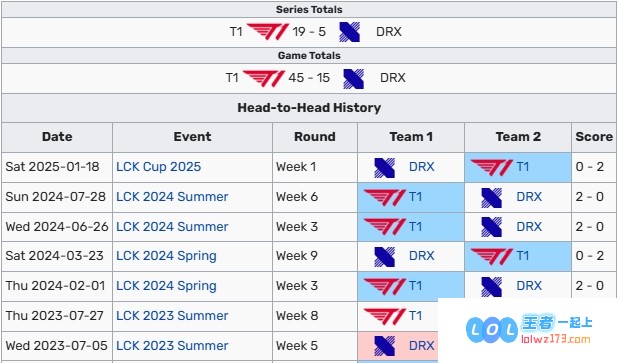618x363 pixels.
Task: Click the T1 logo in Game Totals
Action: 264,78
